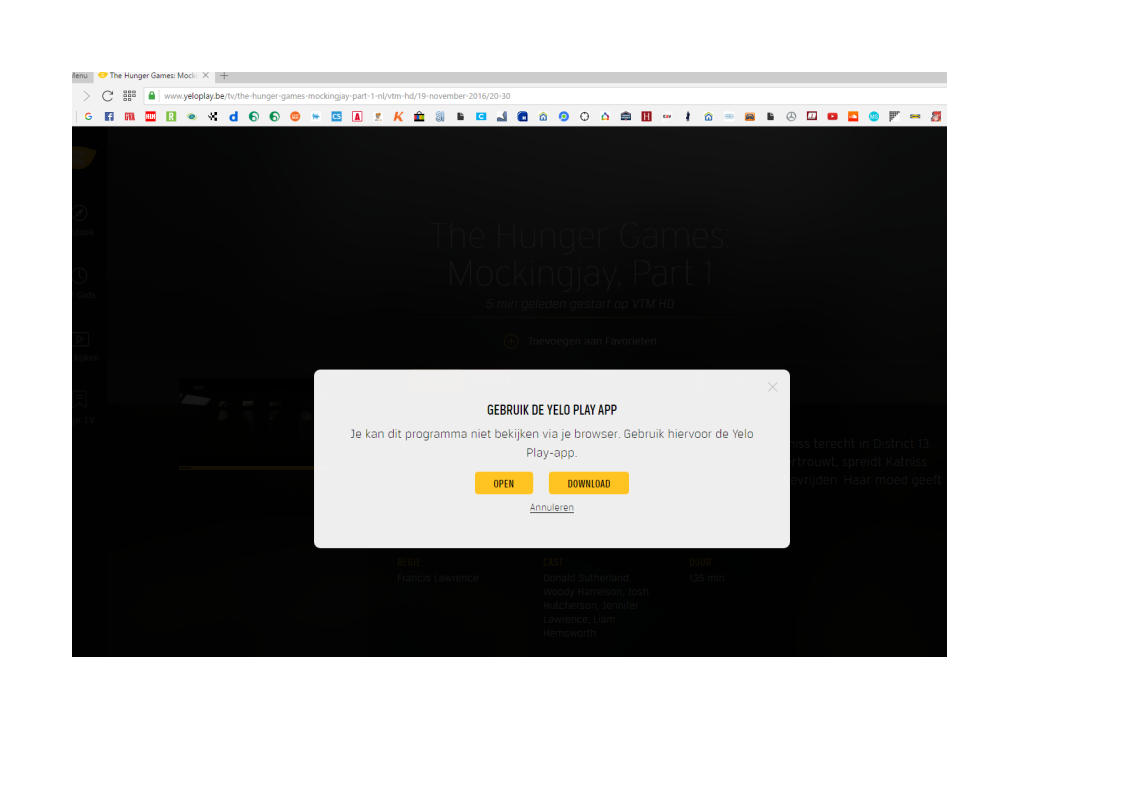Click the yellow DOWNLOAD button
The height and width of the screenshot is (793, 1122).
pyautogui.click(x=588, y=483)
